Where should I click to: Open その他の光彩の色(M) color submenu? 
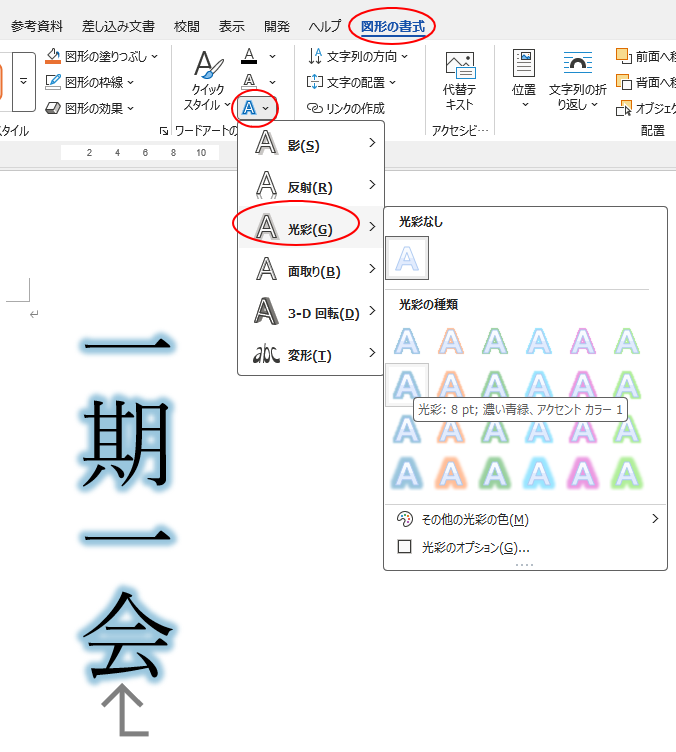point(526,519)
